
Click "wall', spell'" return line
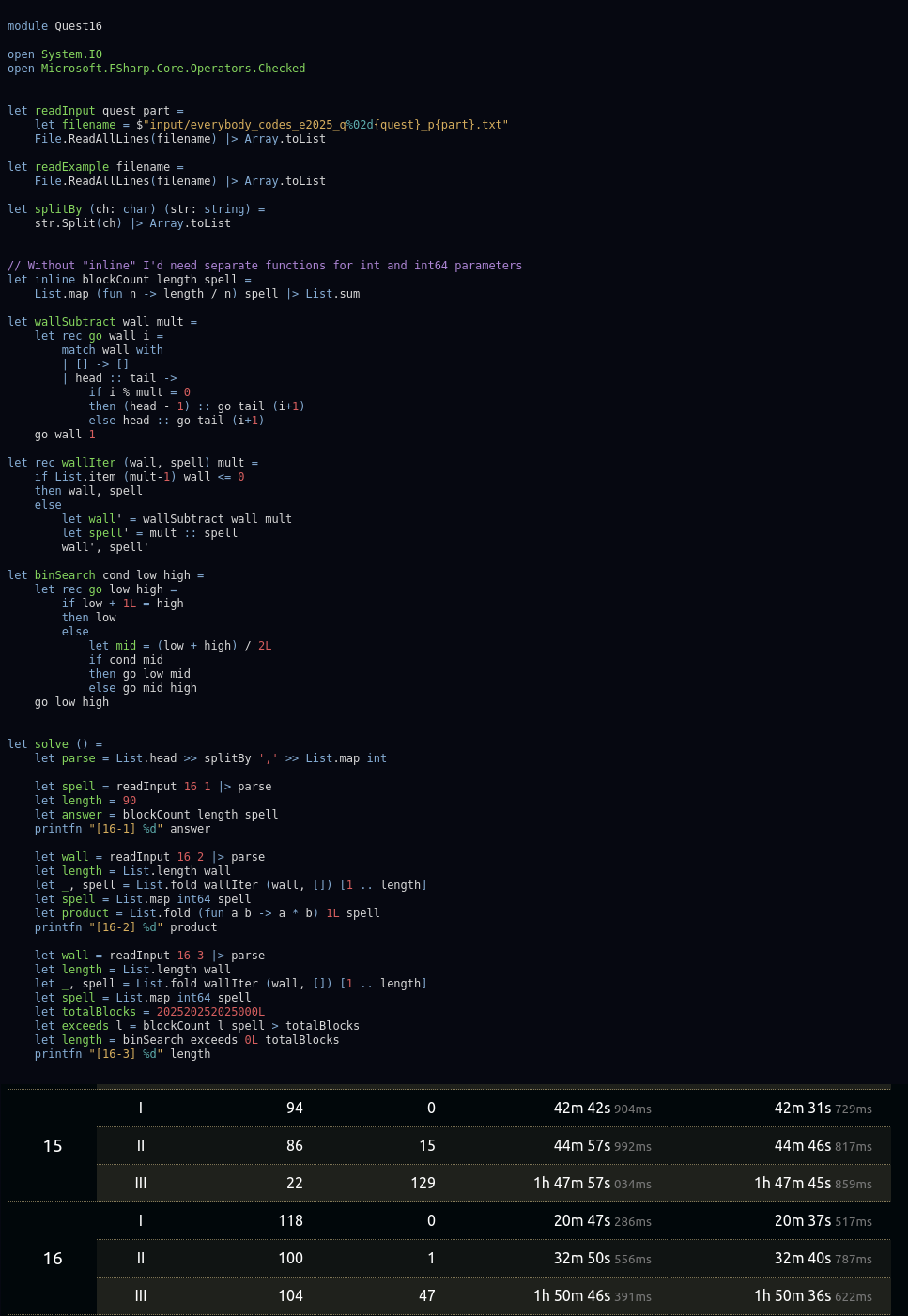click(105, 547)
